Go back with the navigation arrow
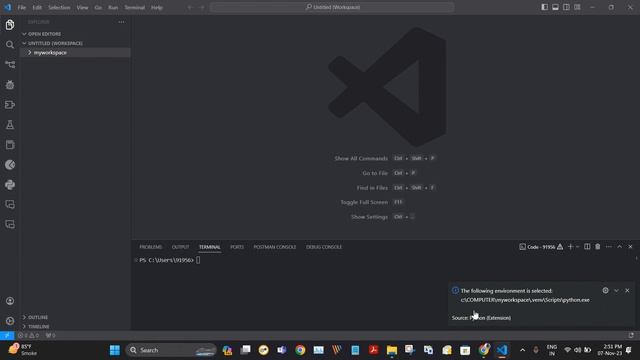 [190, 7]
